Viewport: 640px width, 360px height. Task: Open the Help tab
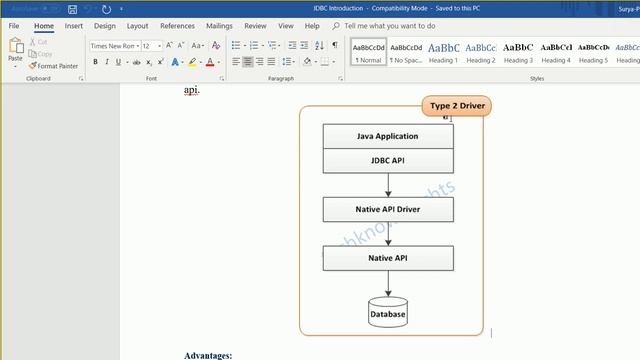click(312, 26)
